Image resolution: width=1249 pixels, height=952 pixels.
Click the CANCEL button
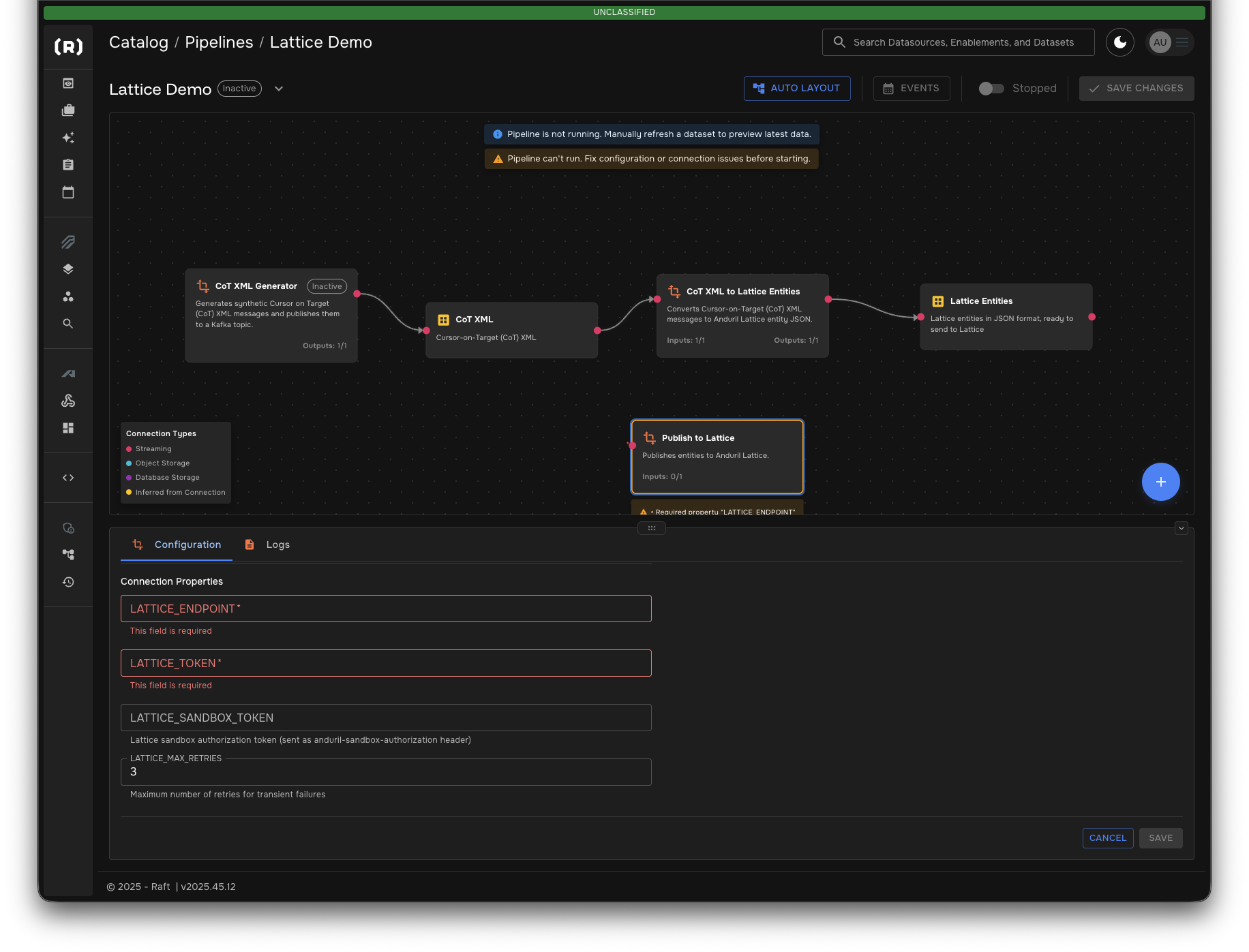(x=1108, y=838)
